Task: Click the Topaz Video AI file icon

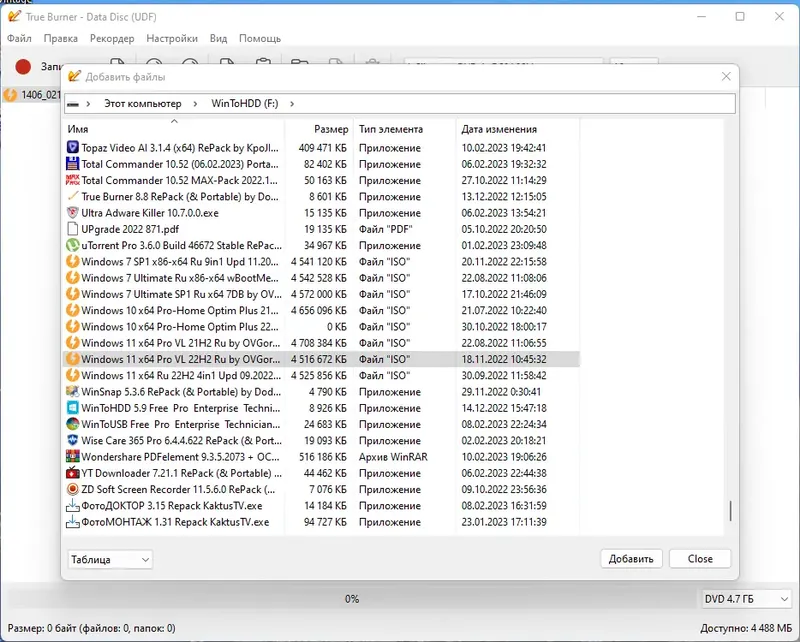Action: 73,148
